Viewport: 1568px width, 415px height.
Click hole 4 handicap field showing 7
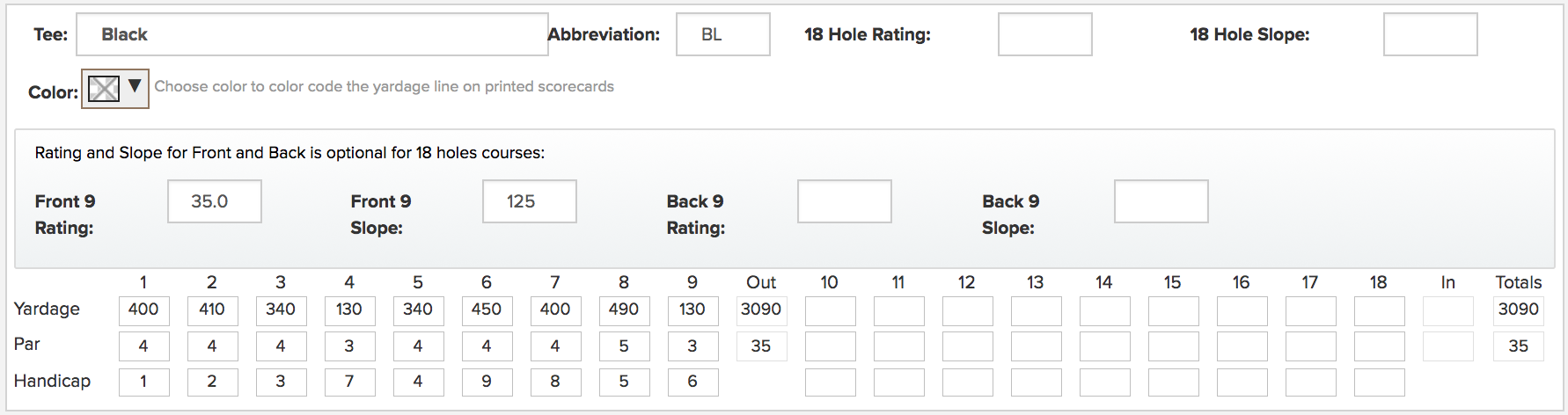(349, 382)
